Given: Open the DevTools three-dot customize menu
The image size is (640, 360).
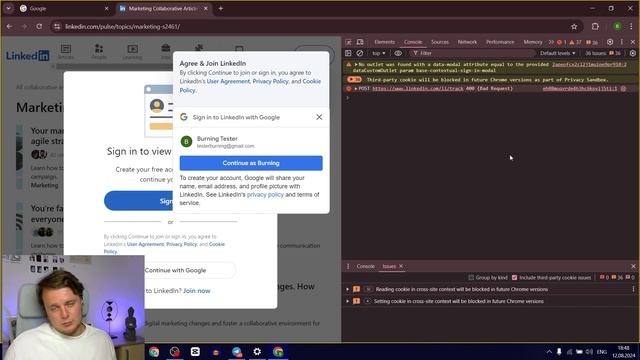Looking at the screenshot, I should click(622, 42).
